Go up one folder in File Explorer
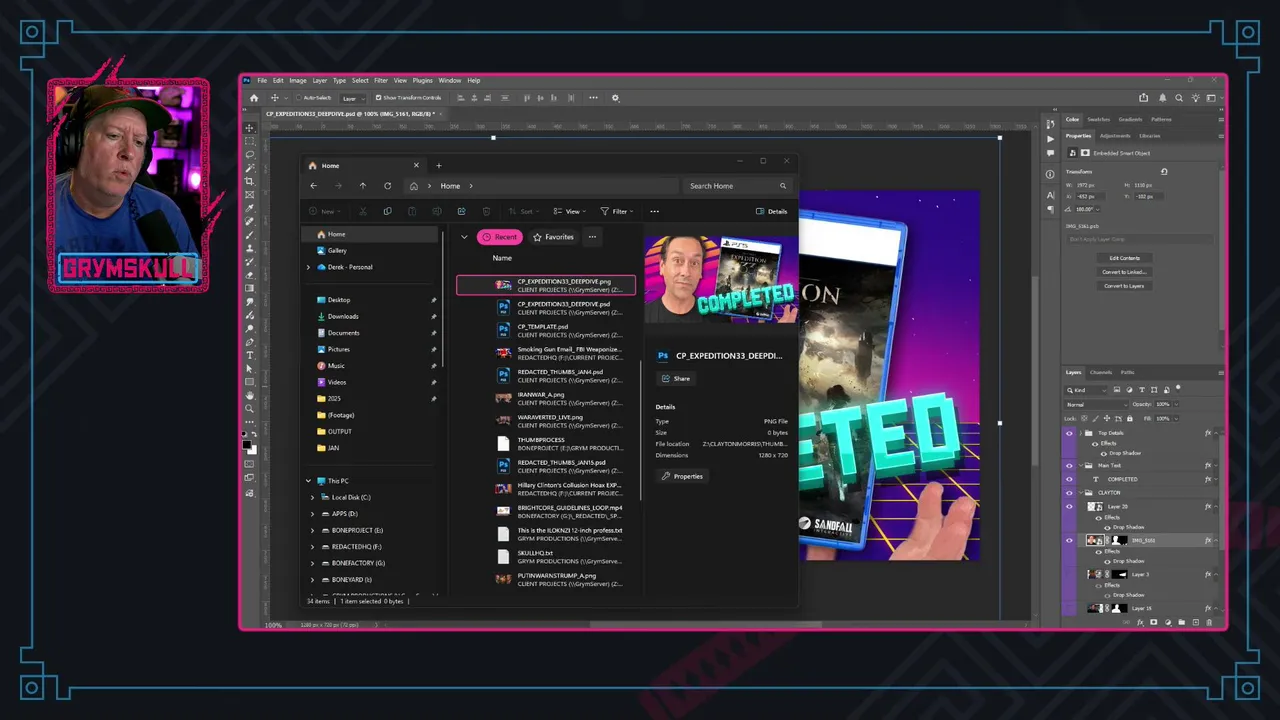1280x720 pixels. click(362, 186)
